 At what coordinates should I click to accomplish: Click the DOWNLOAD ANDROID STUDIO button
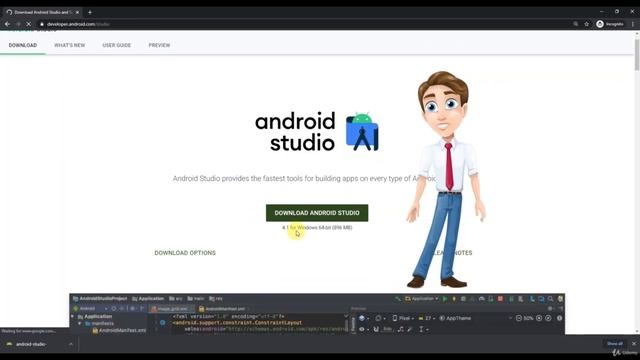pos(317,213)
